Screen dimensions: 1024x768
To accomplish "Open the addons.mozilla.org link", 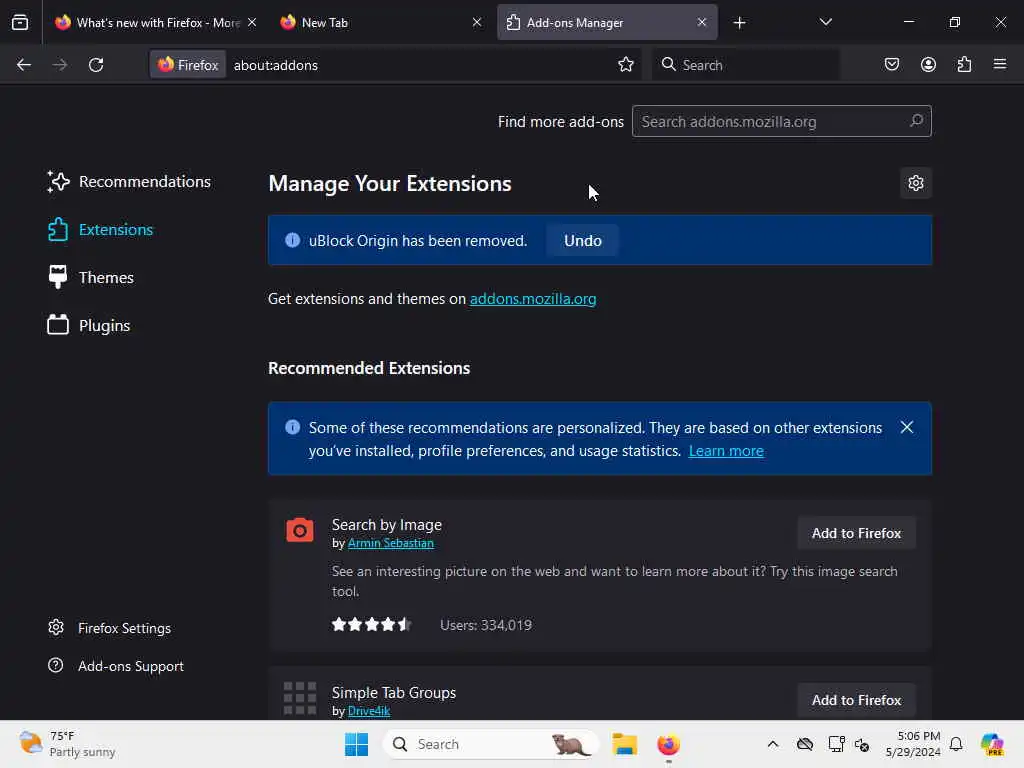I will point(533,299).
